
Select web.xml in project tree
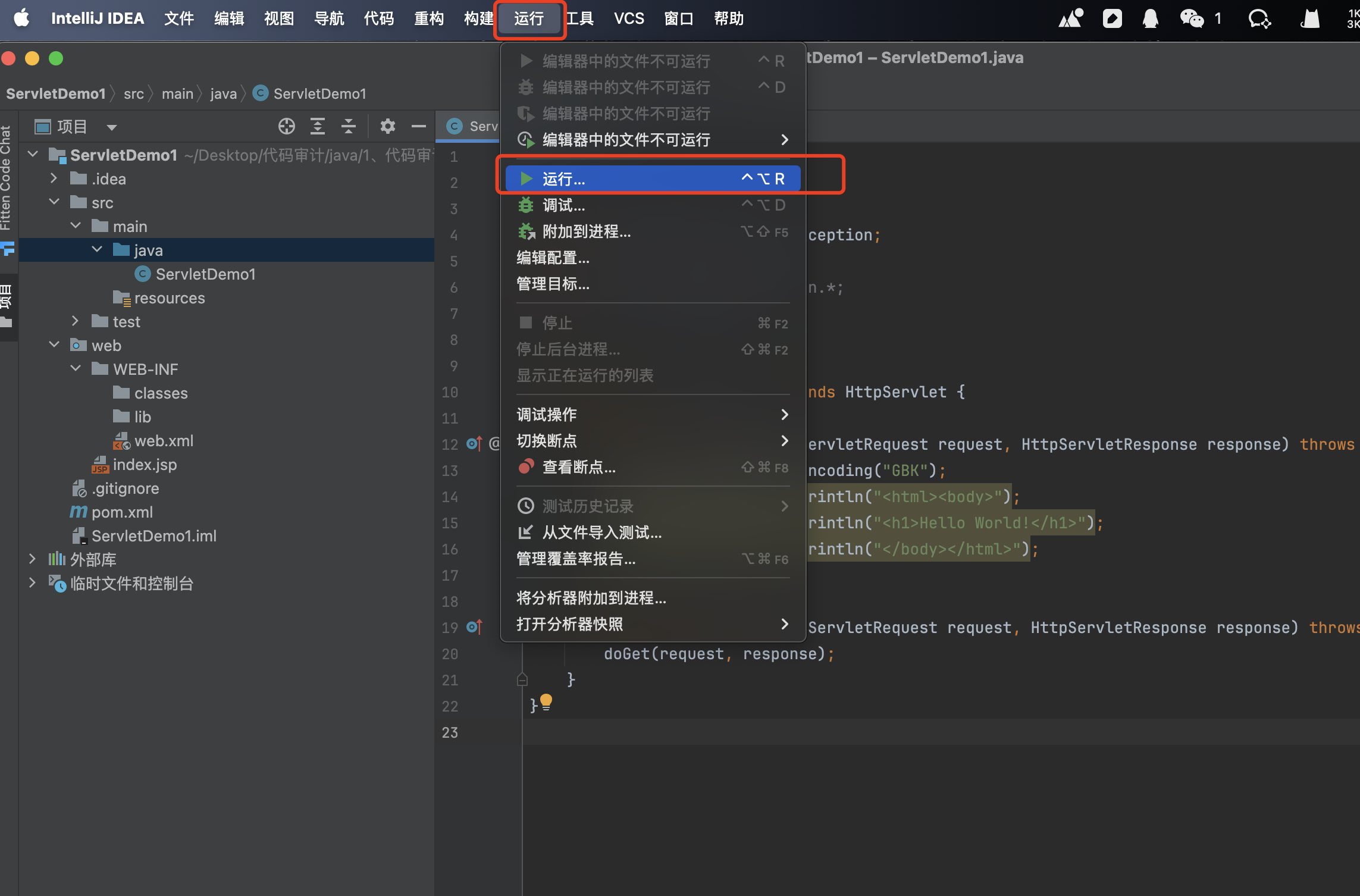[164, 440]
